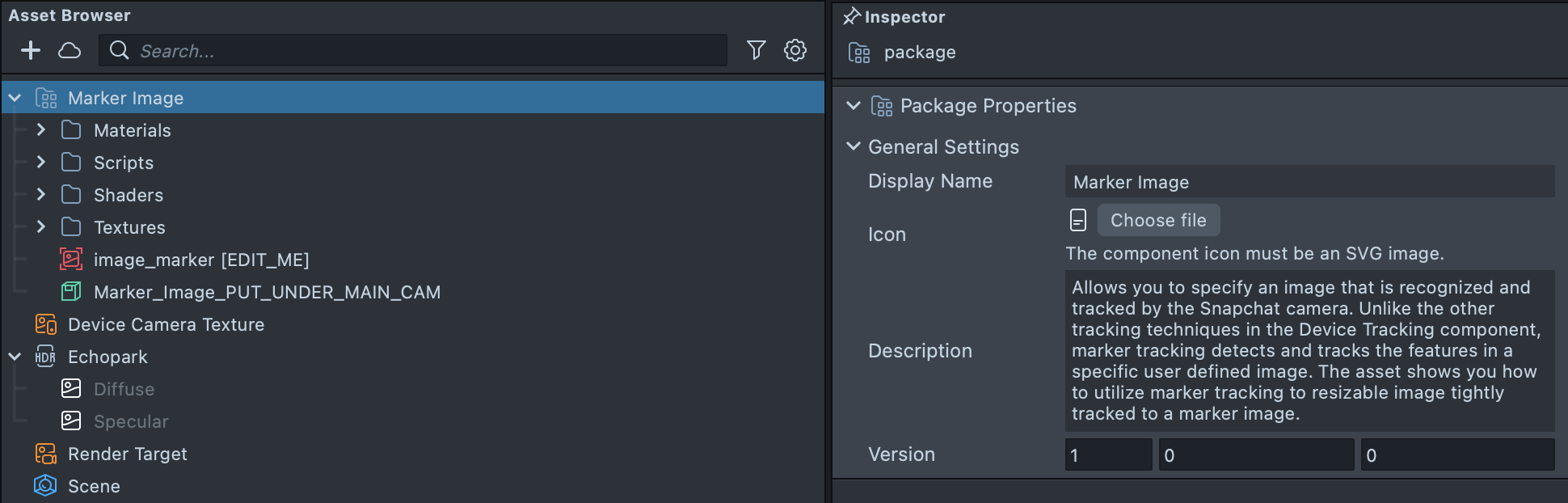Collapse the General Settings section

[x=853, y=146]
